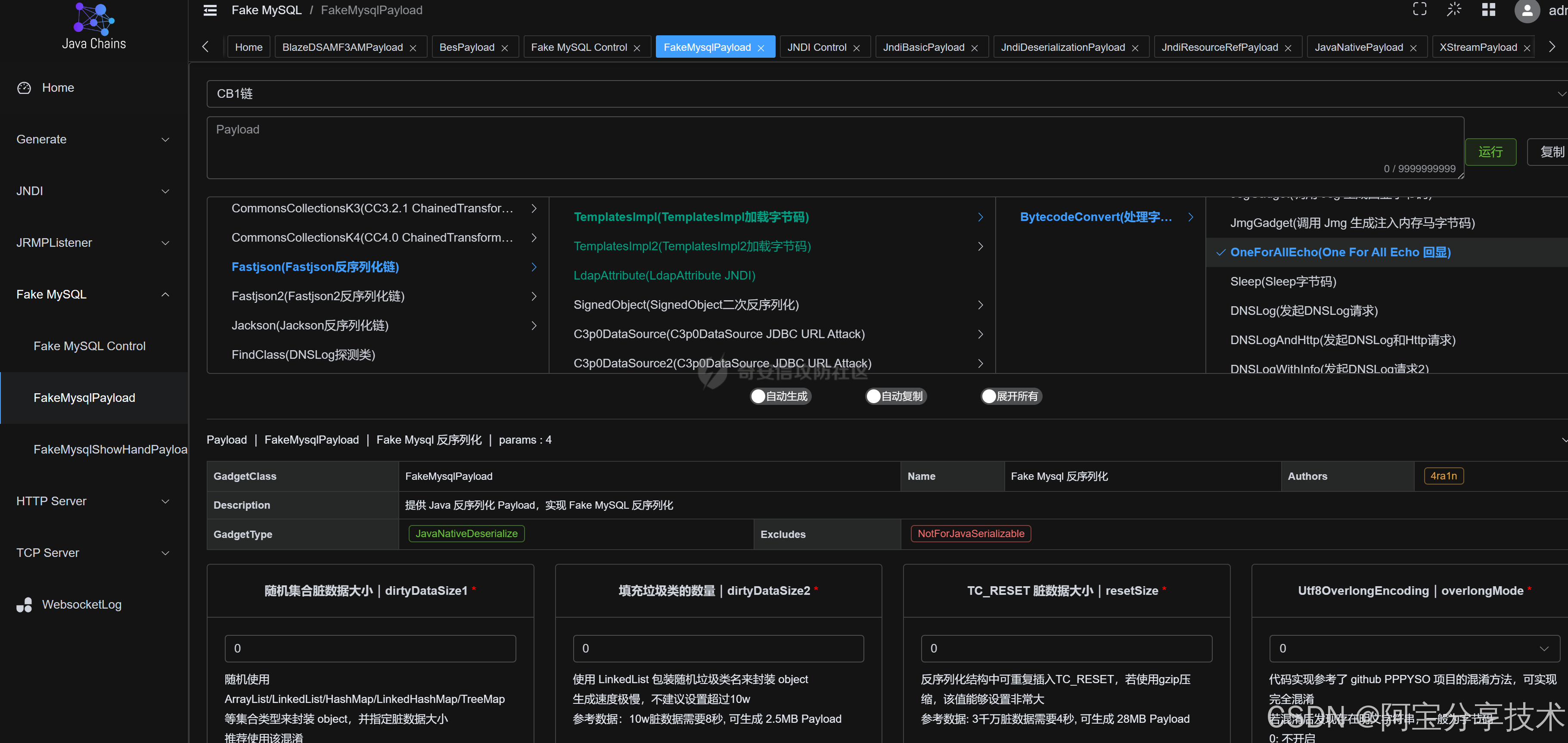
Task: Toggle the 展开所有 switch
Action: tap(1011, 396)
